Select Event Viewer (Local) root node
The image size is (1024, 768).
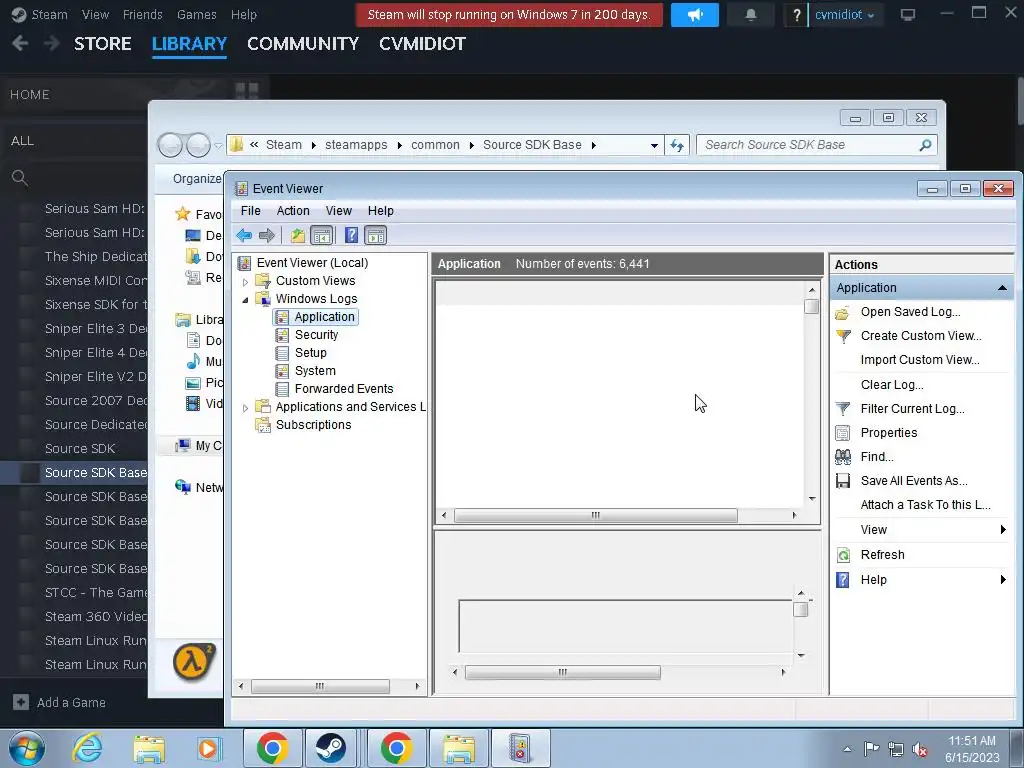(x=312, y=263)
